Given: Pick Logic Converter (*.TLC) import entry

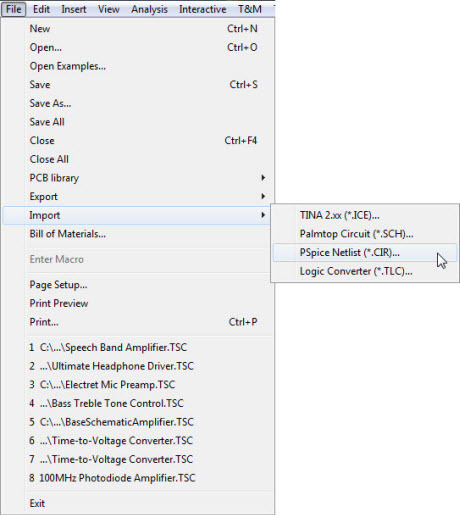Looking at the screenshot, I should point(365,271).
